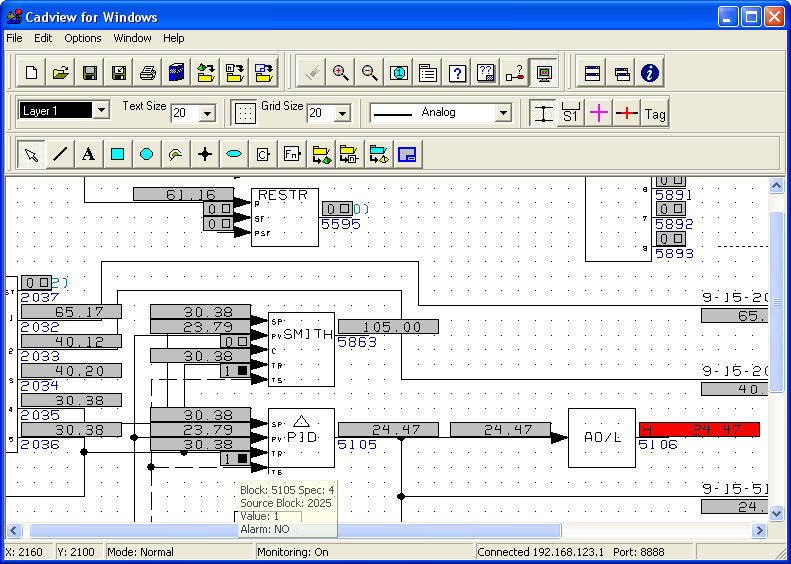The width and height of the screenshot is (791, 564).
Task: Click block number 5106 label
Action: point(658,445)
